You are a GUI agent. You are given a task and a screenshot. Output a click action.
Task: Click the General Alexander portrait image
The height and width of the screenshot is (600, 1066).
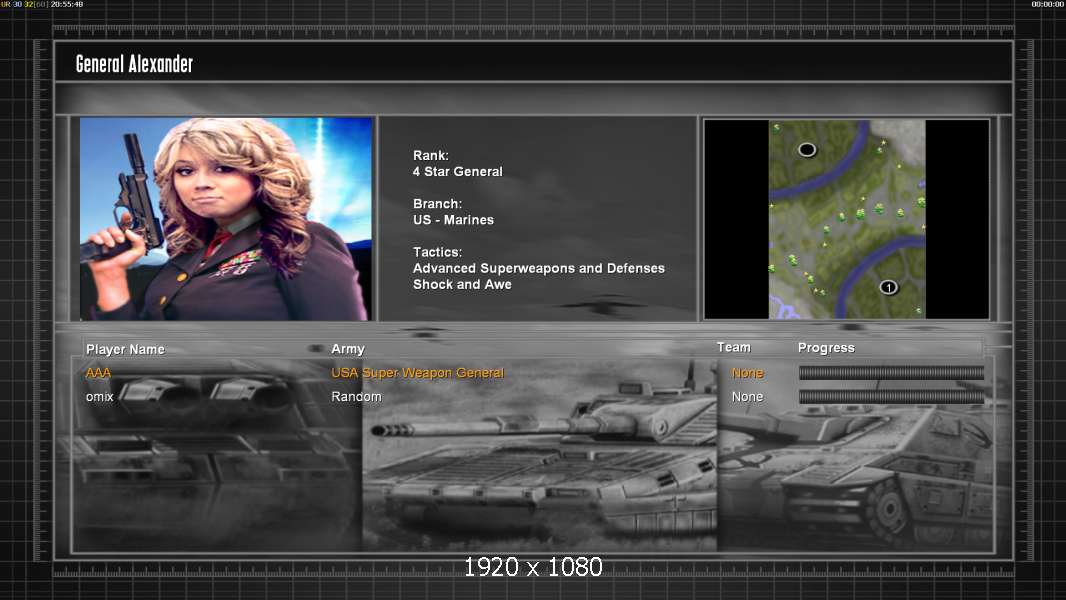(226, 218)
